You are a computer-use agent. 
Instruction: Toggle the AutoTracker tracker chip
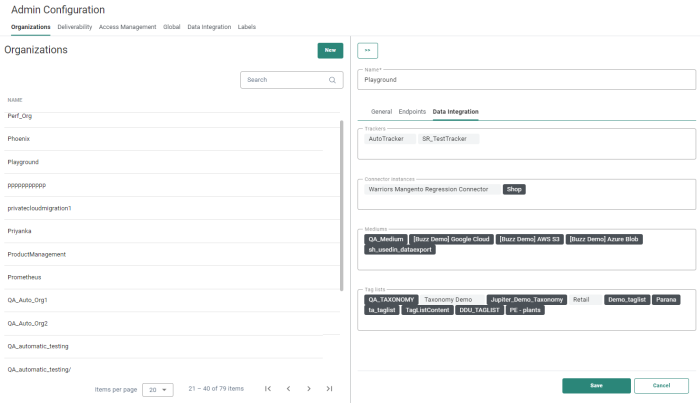[x=386, y=139]
